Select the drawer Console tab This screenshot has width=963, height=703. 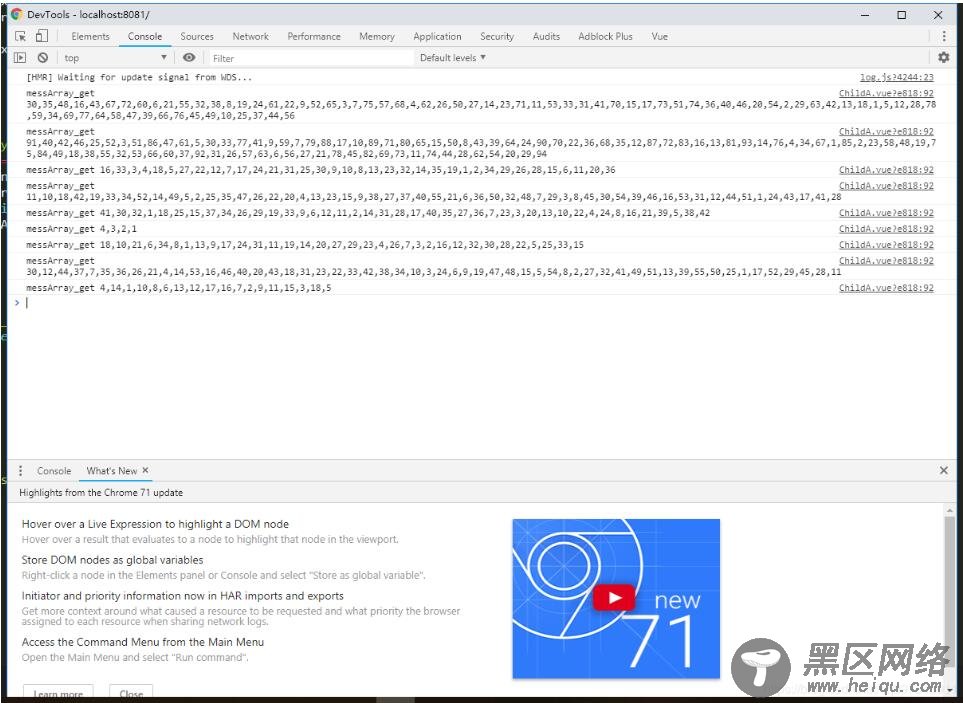(54, 471)
